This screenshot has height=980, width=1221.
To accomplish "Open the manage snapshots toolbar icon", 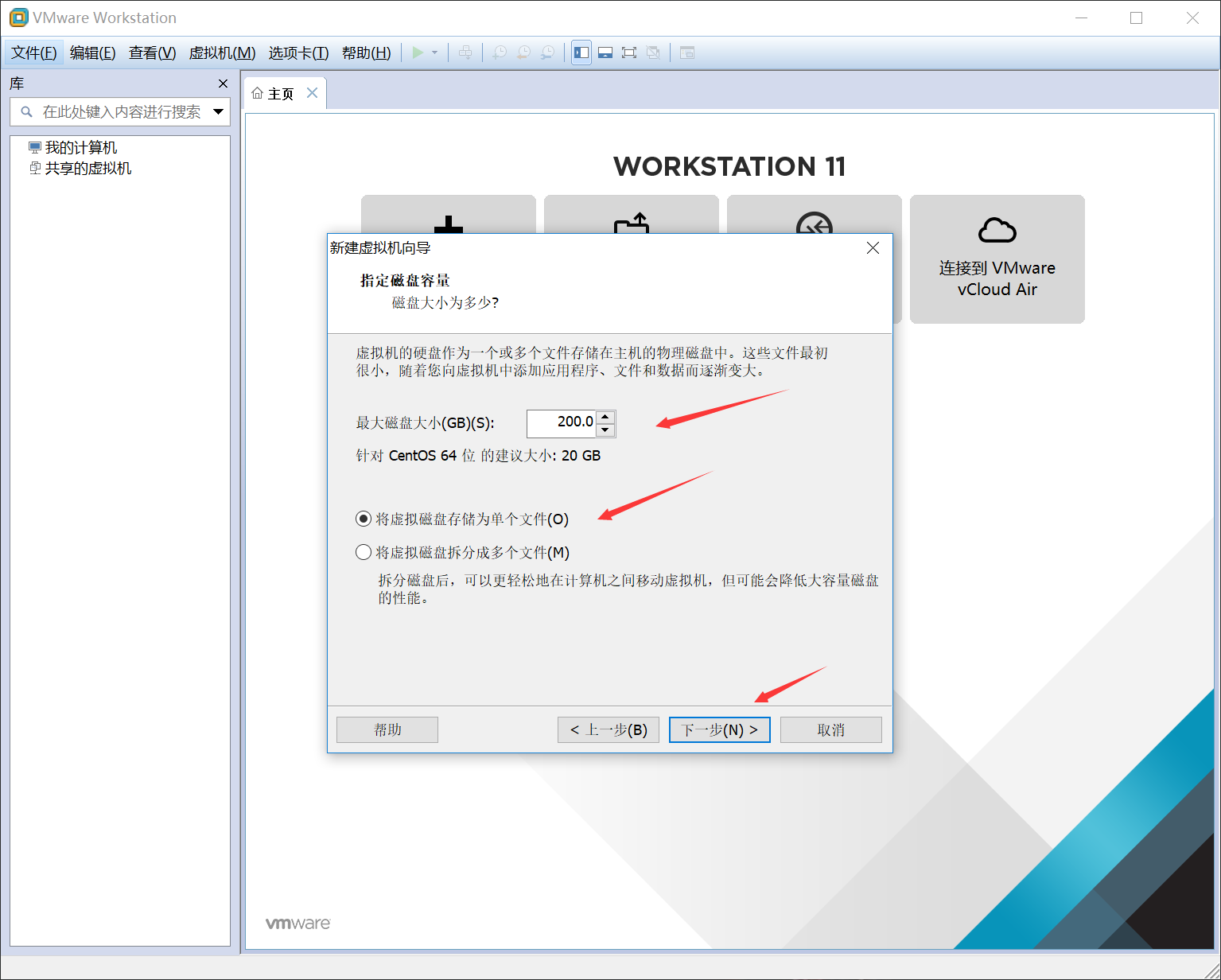I will 547,52.
